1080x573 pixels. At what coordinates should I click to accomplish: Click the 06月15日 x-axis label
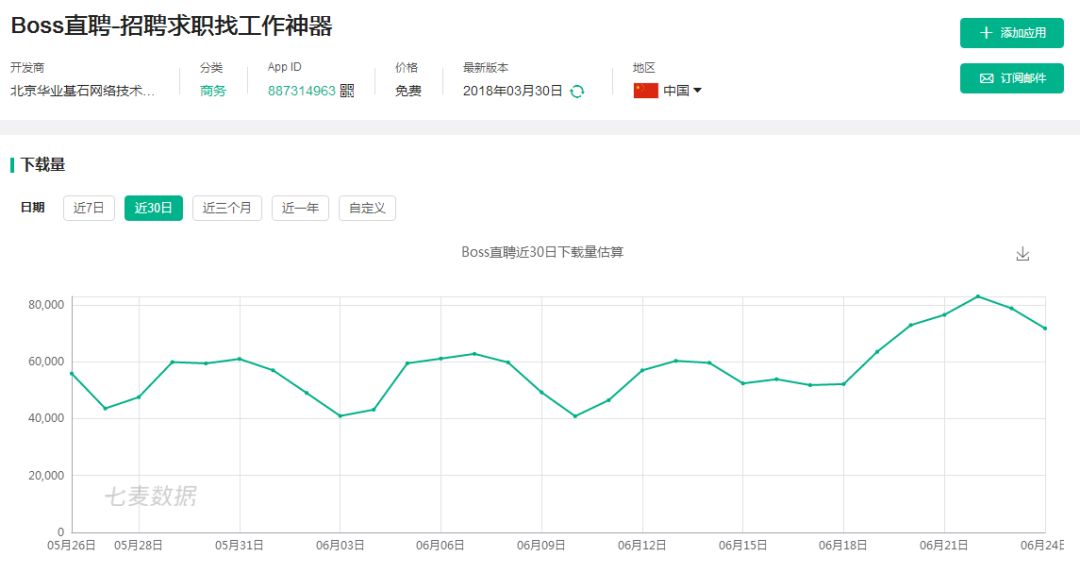pos(742,545)
